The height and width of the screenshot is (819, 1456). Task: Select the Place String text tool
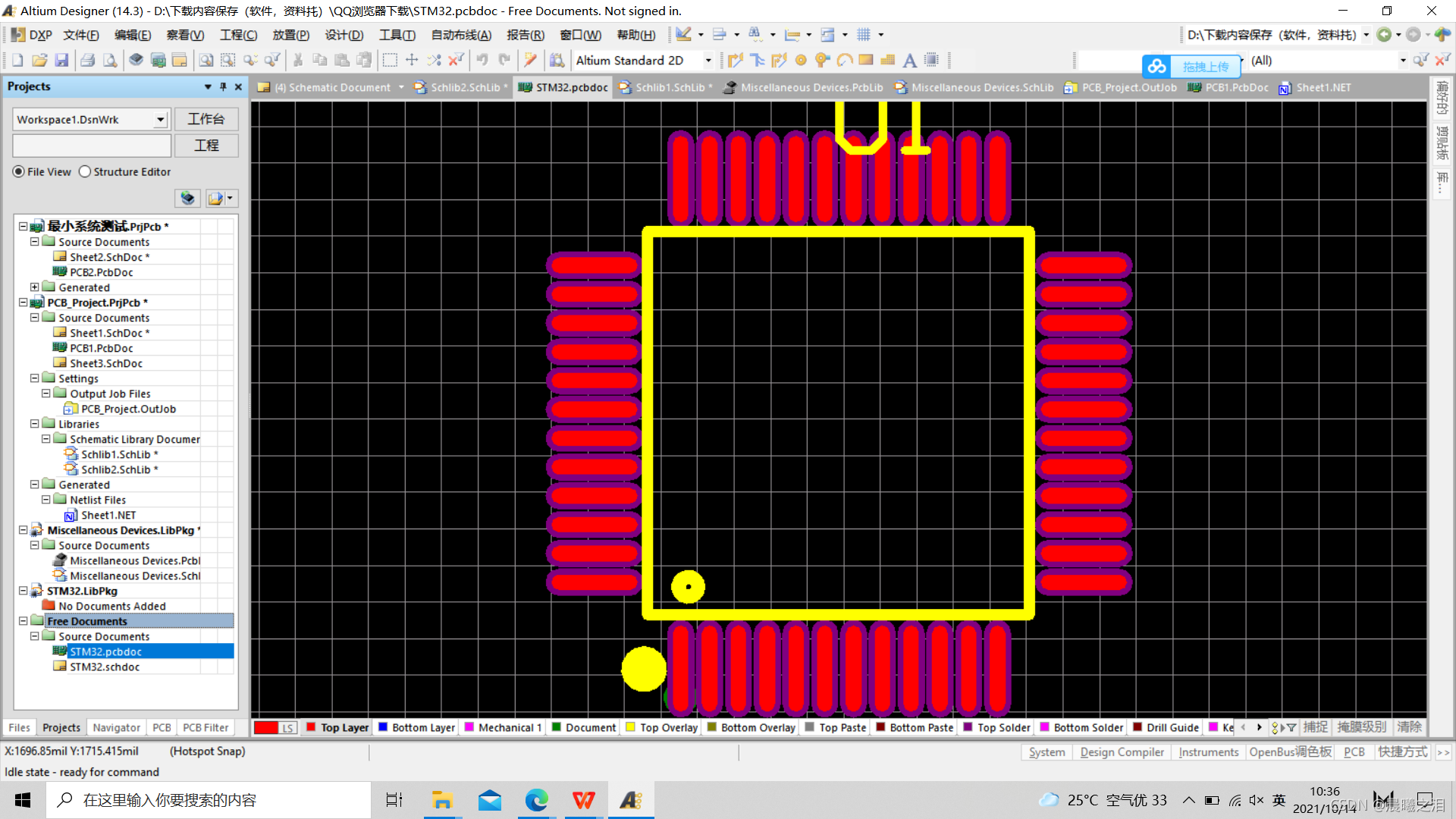tap(909, 60)
